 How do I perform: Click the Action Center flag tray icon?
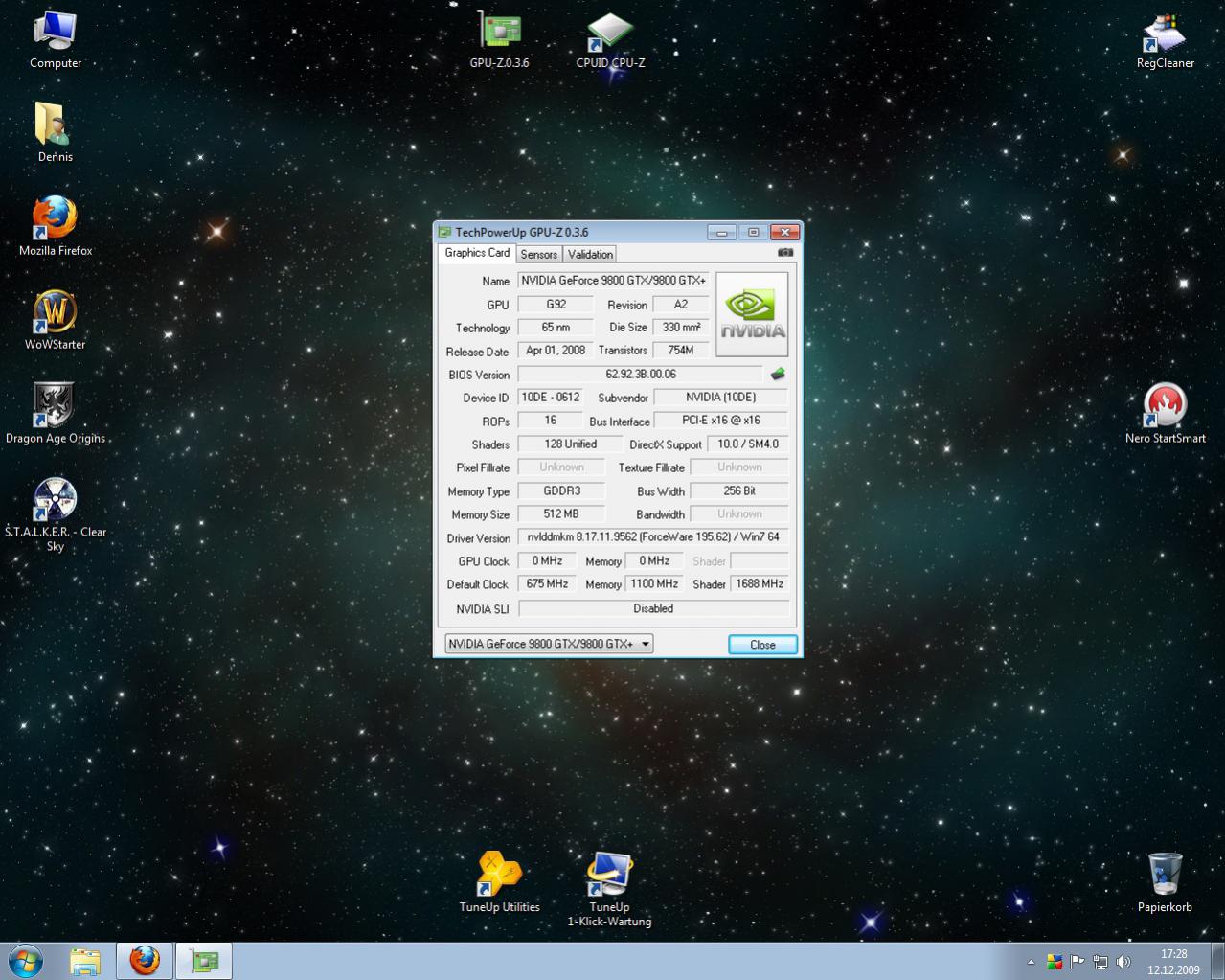(x=1078, y=962)
